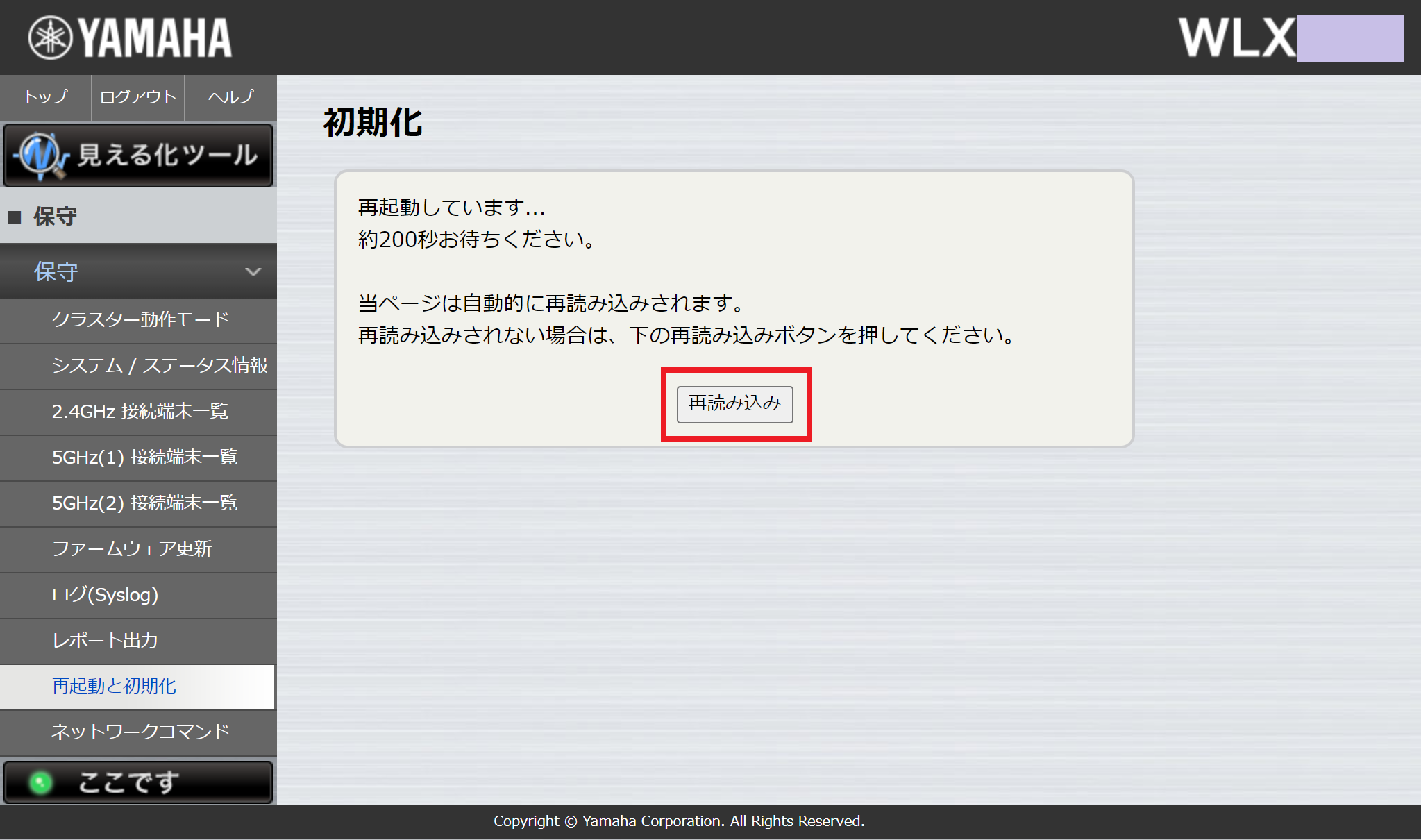Click the green LED ここです indicator
Screen dimensions: 1421x840
41,782
